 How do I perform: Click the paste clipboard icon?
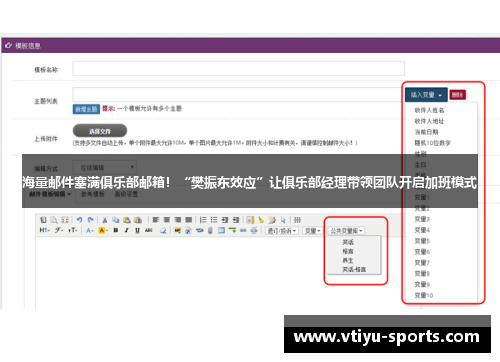(x=127, y=220)
